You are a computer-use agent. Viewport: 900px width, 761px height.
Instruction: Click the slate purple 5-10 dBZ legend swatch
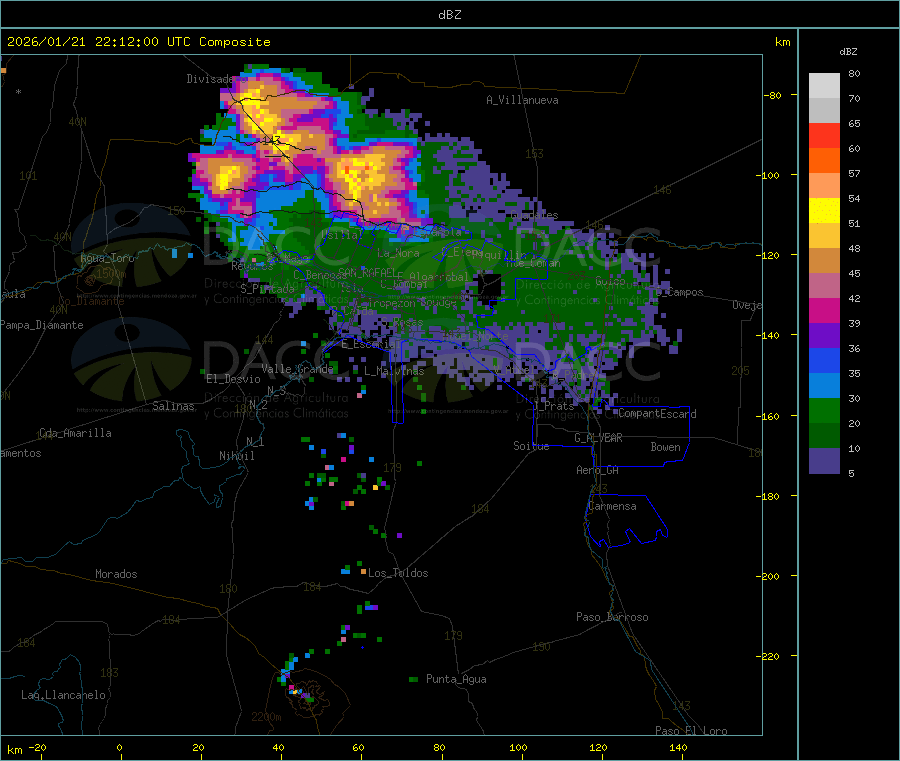point(824,461)
